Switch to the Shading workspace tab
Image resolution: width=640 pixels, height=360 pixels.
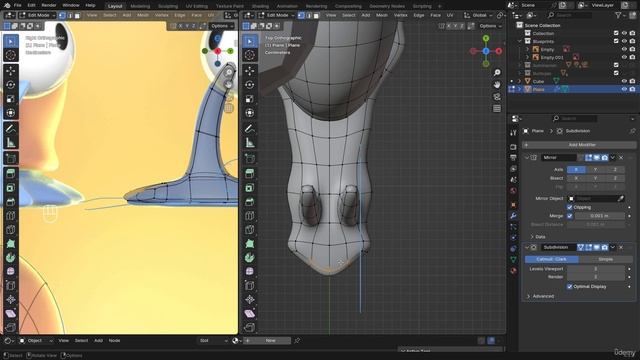click(260, 6)
